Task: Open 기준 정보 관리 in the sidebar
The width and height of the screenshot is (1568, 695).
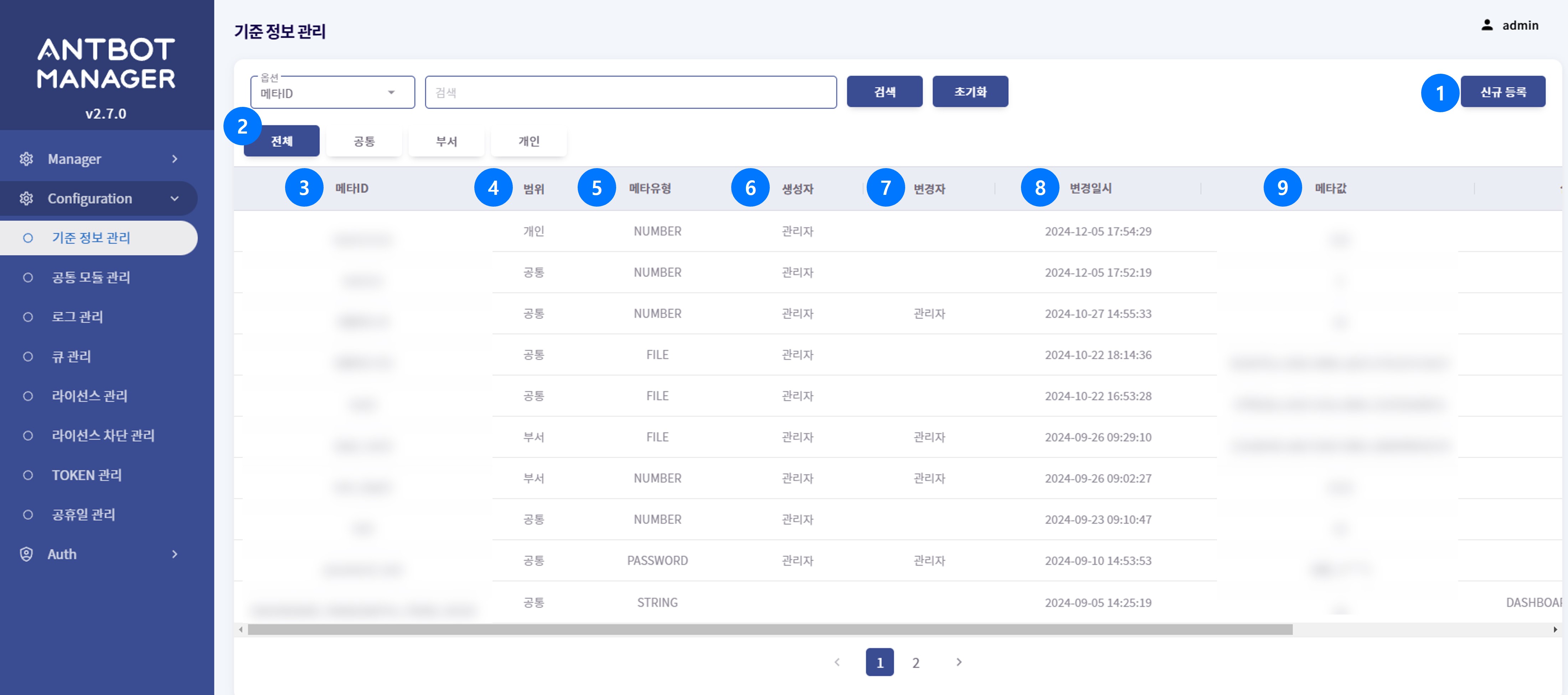Action: coord(99,238)
